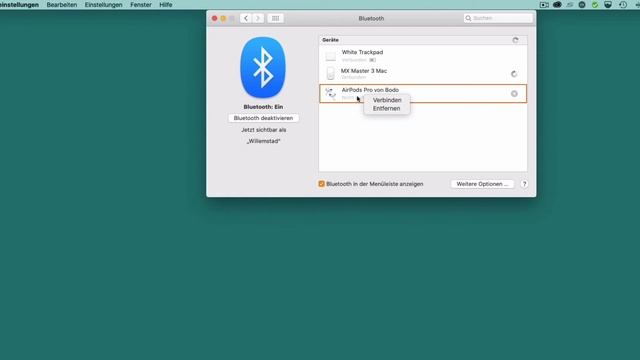
Task: Click the spinner in the Geräte header
Action: [516, 40]
